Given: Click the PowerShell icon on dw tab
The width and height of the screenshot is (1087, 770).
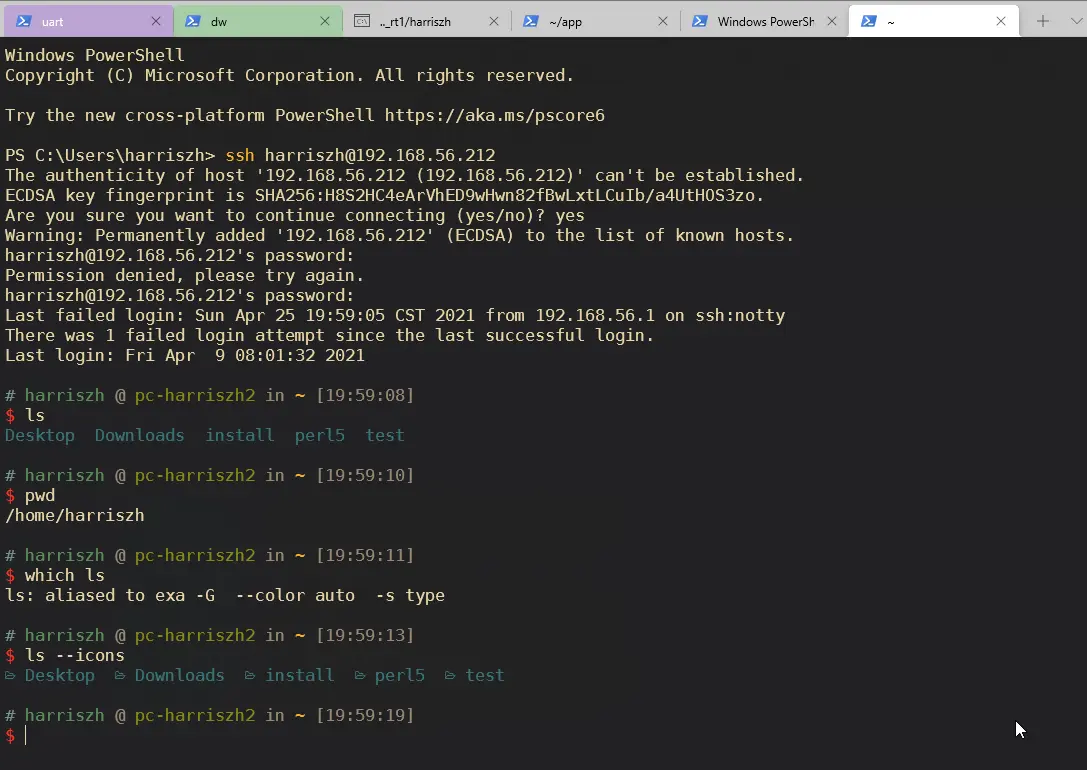Looking at the screenshot, I should click(x=193, y=21).
